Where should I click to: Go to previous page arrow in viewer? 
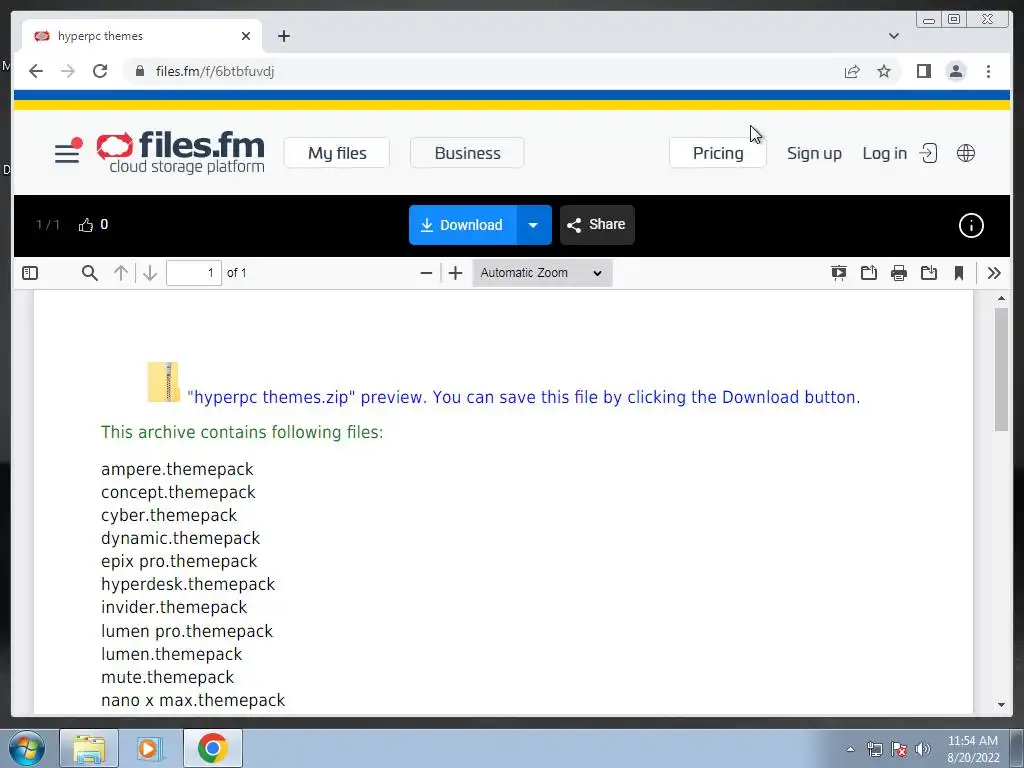coord(121,273)
